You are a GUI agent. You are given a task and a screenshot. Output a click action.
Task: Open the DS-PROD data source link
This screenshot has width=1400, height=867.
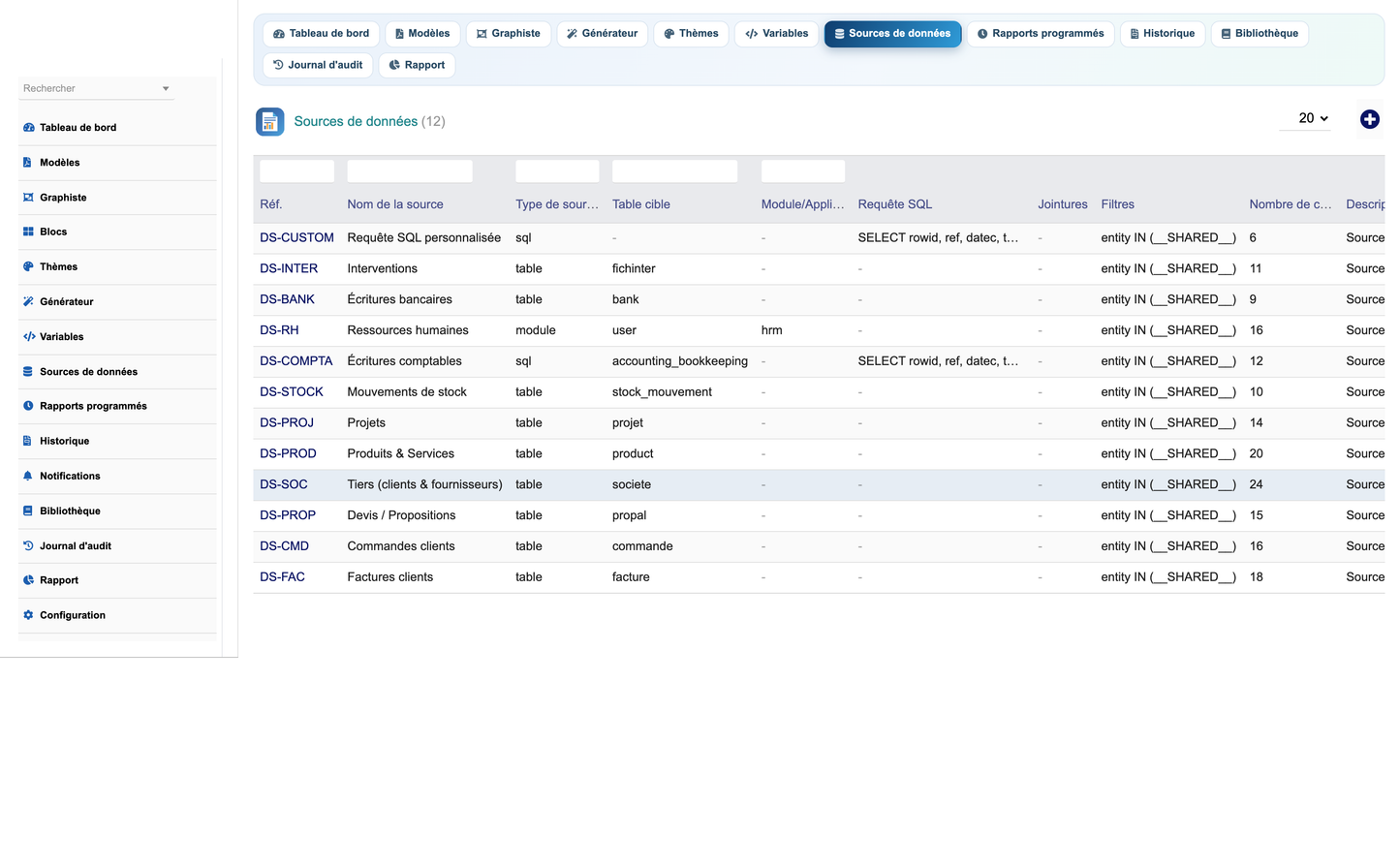click(288, 453)
